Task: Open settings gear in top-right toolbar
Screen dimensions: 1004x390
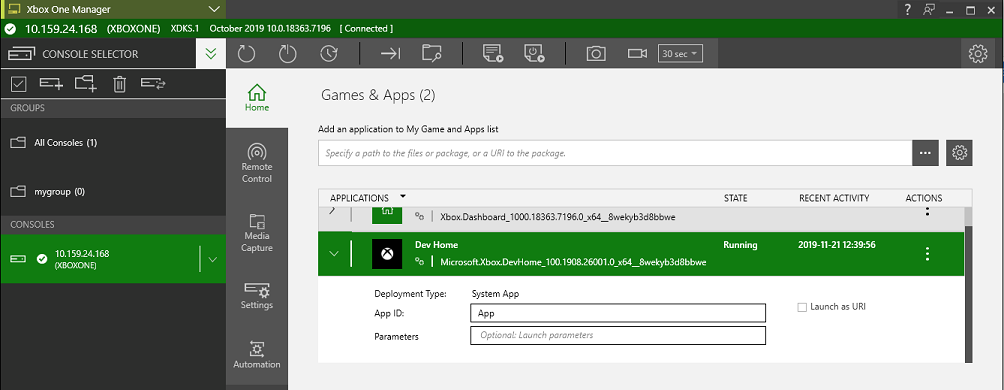Action: (x=978, y=54)
